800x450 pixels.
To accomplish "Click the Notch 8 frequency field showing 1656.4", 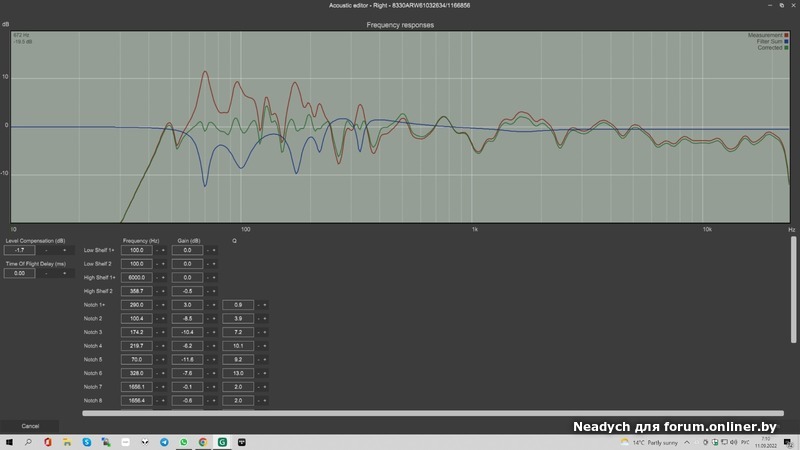I will point(137,401).
